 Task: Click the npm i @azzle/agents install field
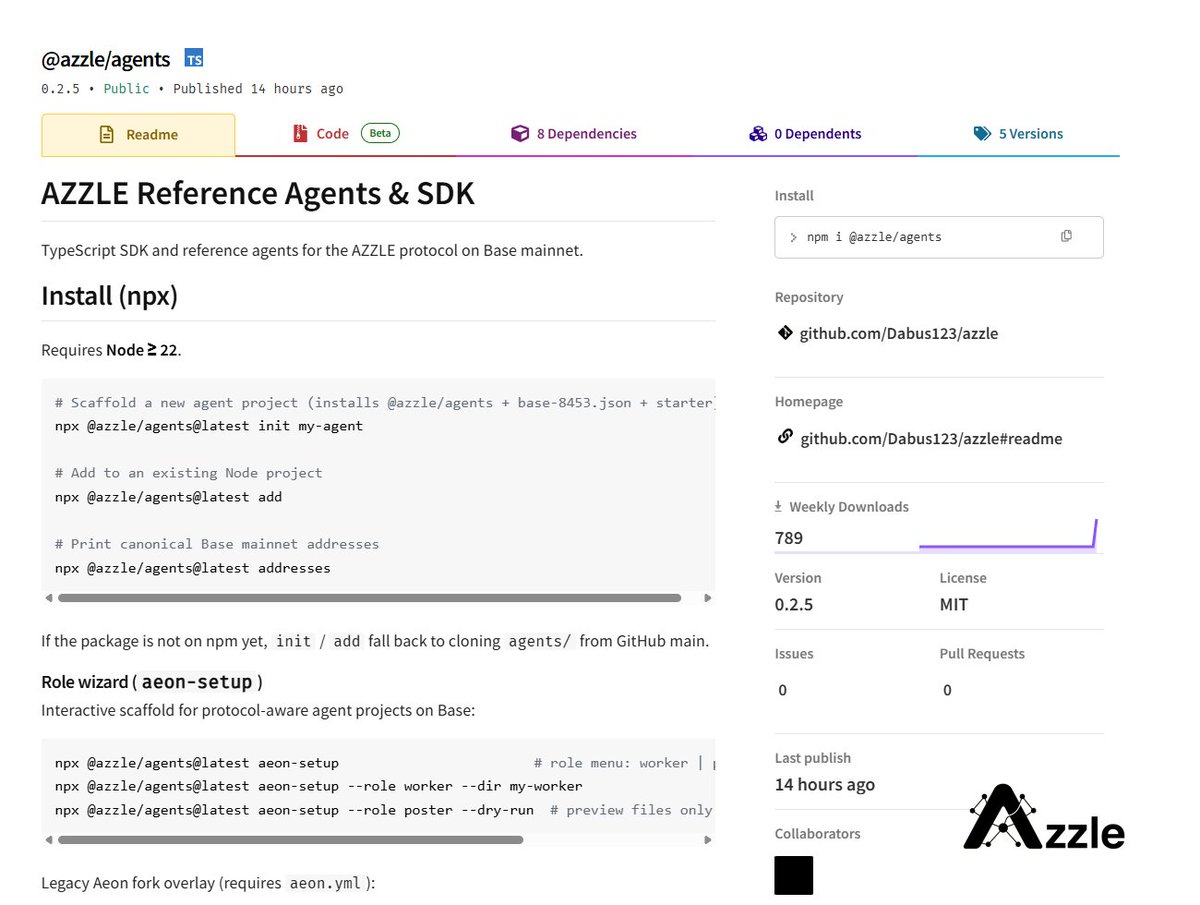(939, 237)
